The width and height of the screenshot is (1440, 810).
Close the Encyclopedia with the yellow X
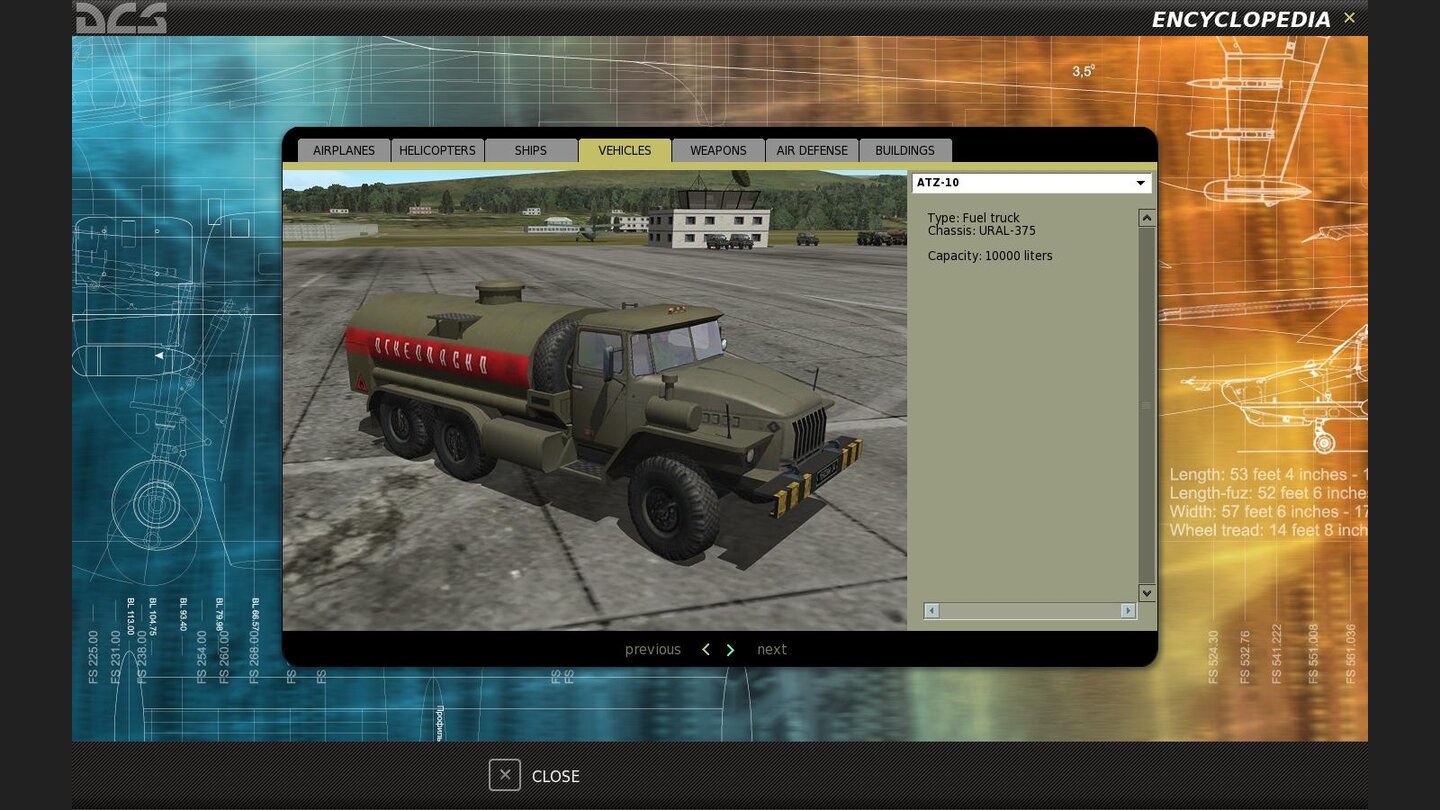pyautogui.click(x=1349, y=18)
